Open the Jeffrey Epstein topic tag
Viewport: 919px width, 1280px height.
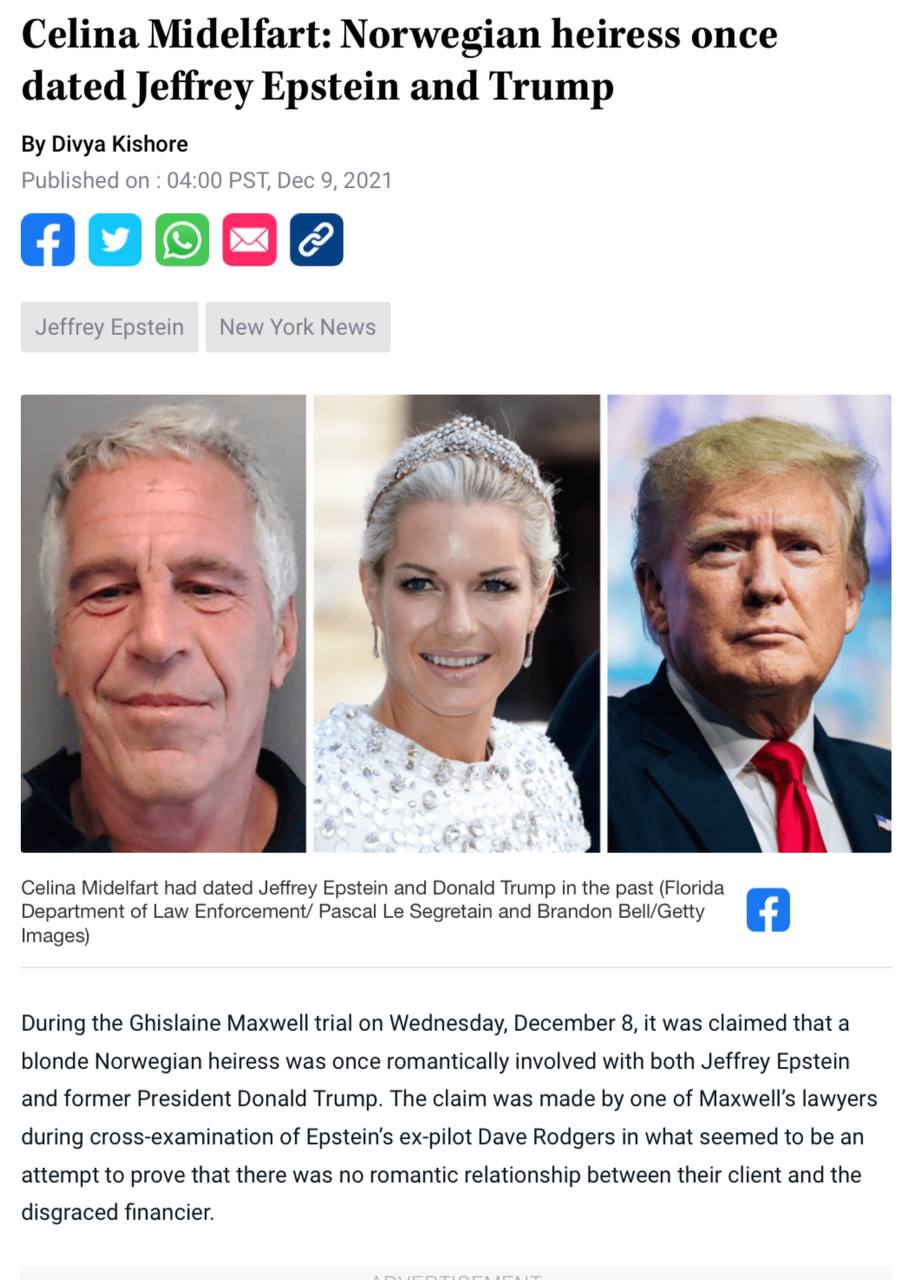(110, 327)
